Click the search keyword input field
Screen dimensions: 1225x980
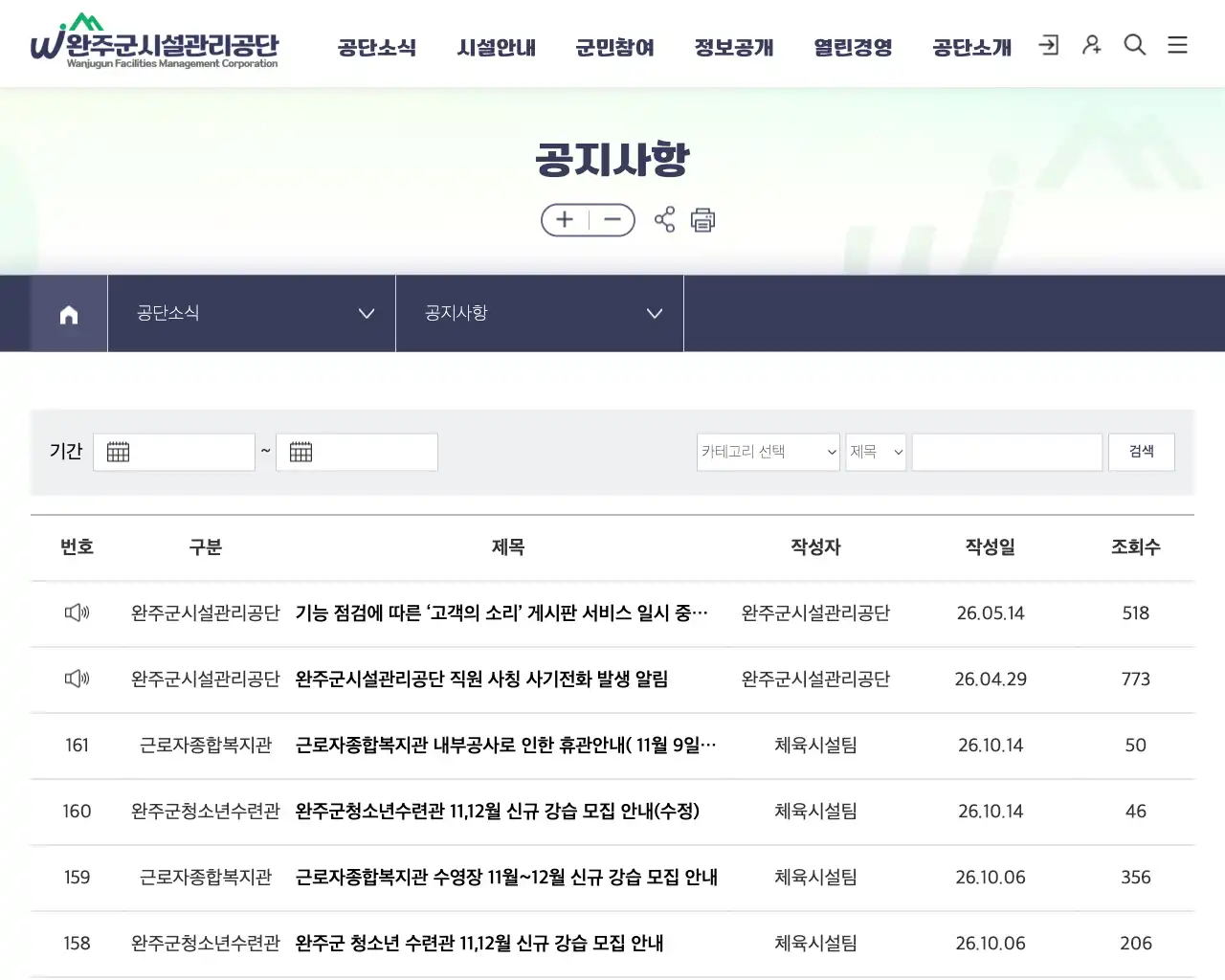[1007, 452]
